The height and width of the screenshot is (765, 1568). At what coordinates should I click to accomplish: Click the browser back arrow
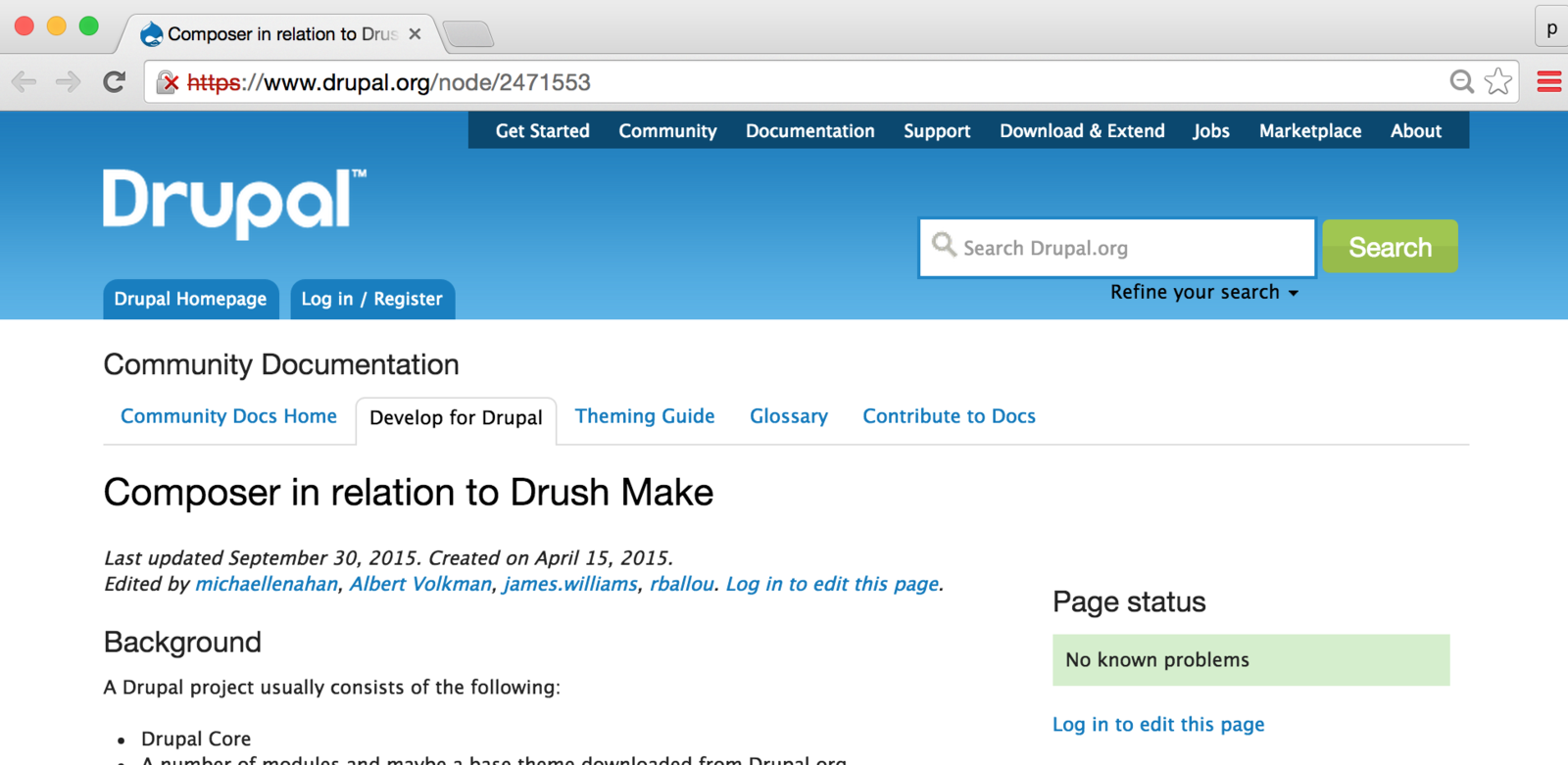(x=24, y=82)
